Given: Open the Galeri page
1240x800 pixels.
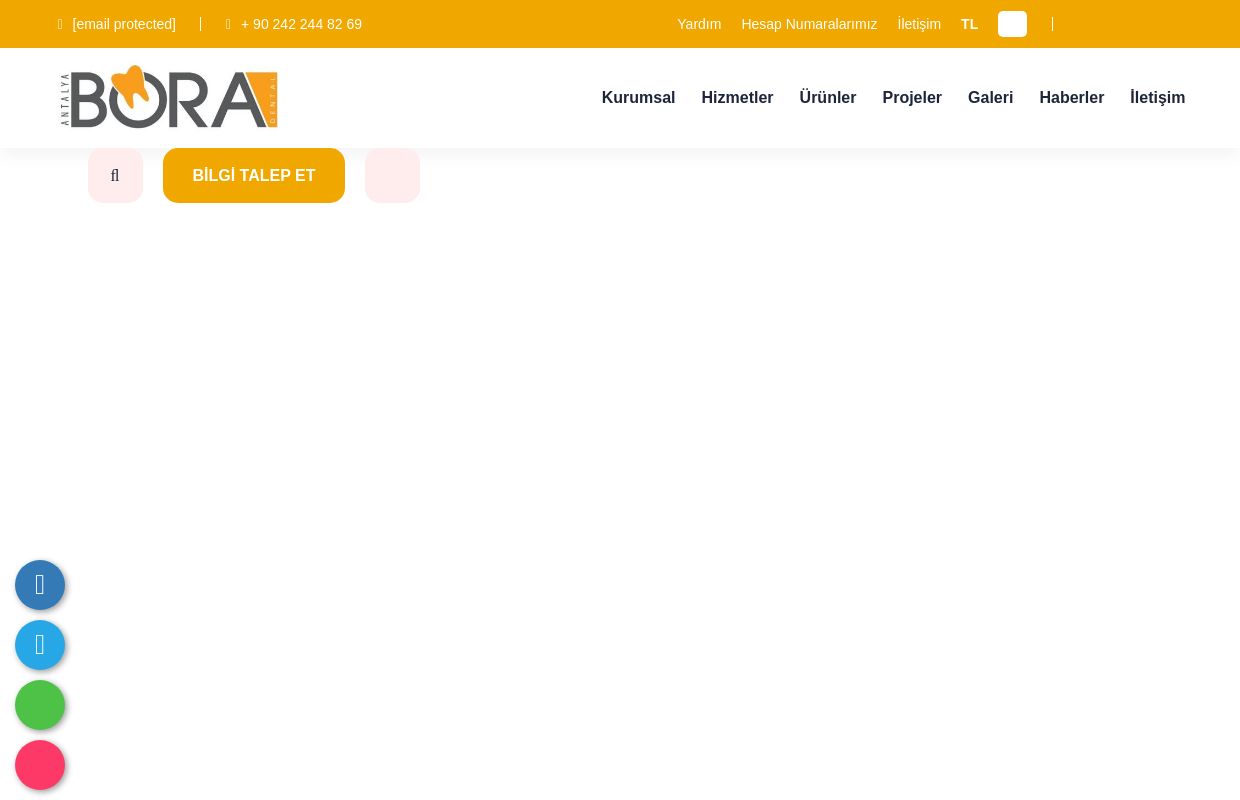Looking at the screenshot, I should coord(990,98).
